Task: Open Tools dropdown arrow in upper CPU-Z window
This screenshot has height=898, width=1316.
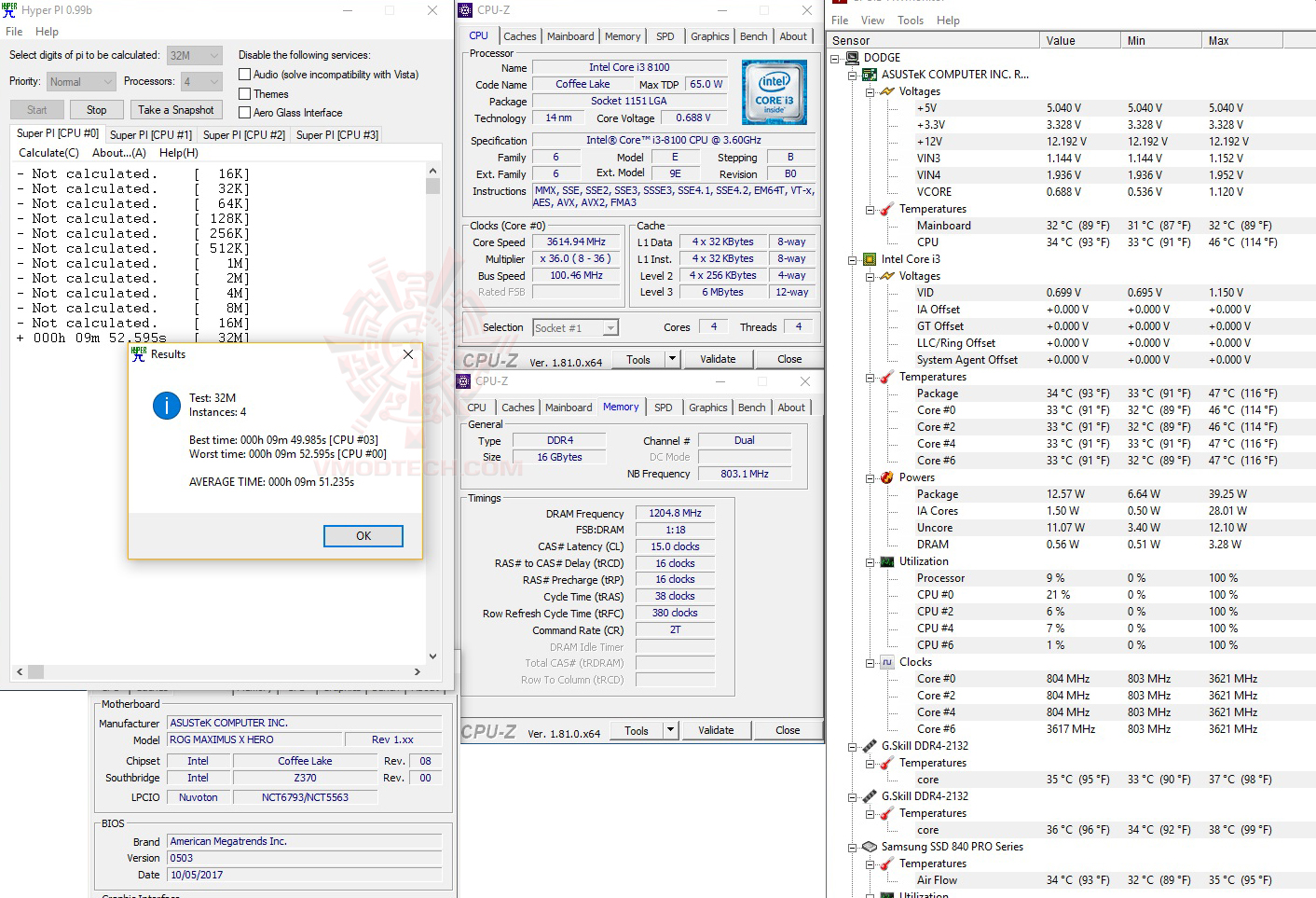Action: 671,359
